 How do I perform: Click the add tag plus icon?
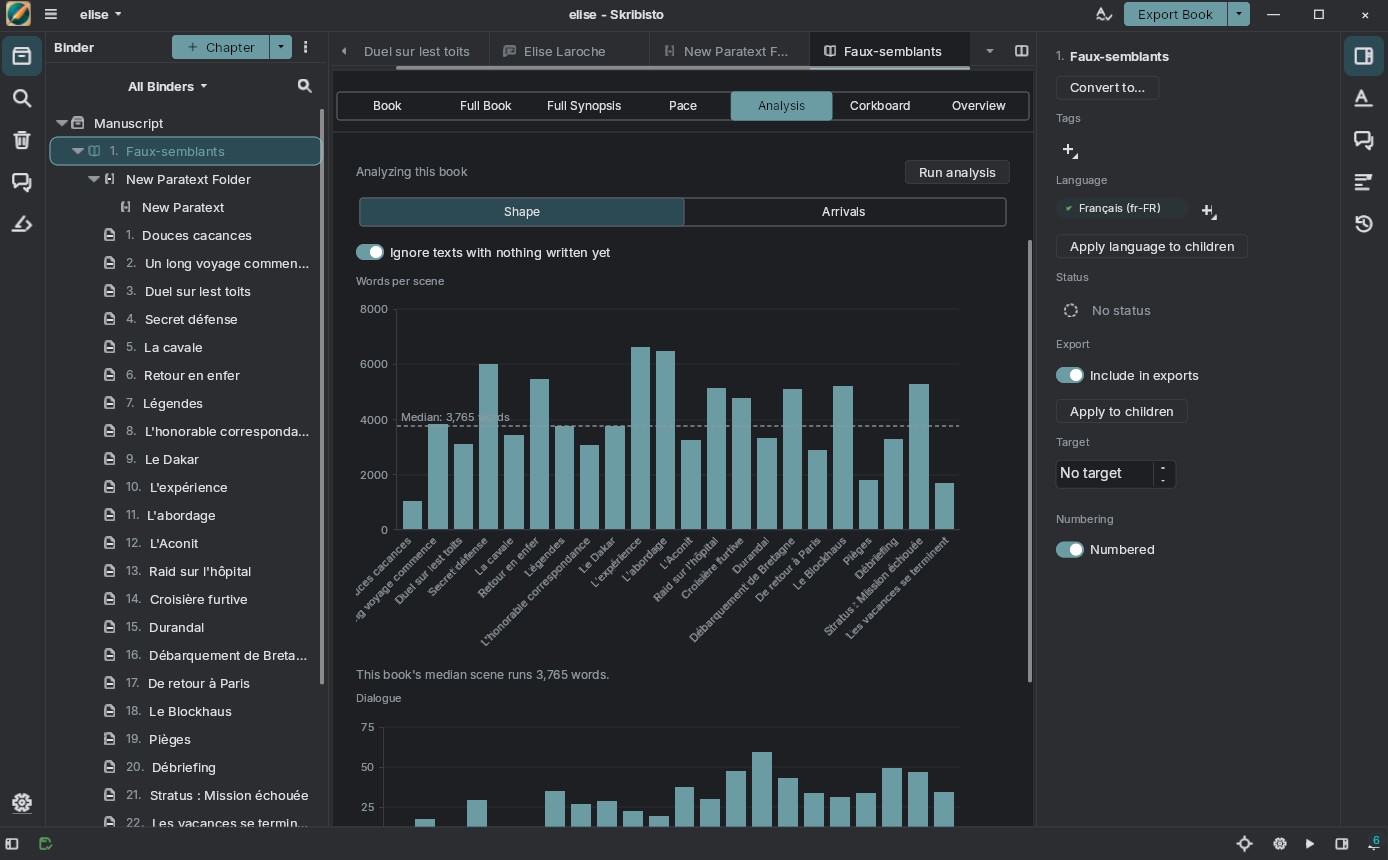1069,151
